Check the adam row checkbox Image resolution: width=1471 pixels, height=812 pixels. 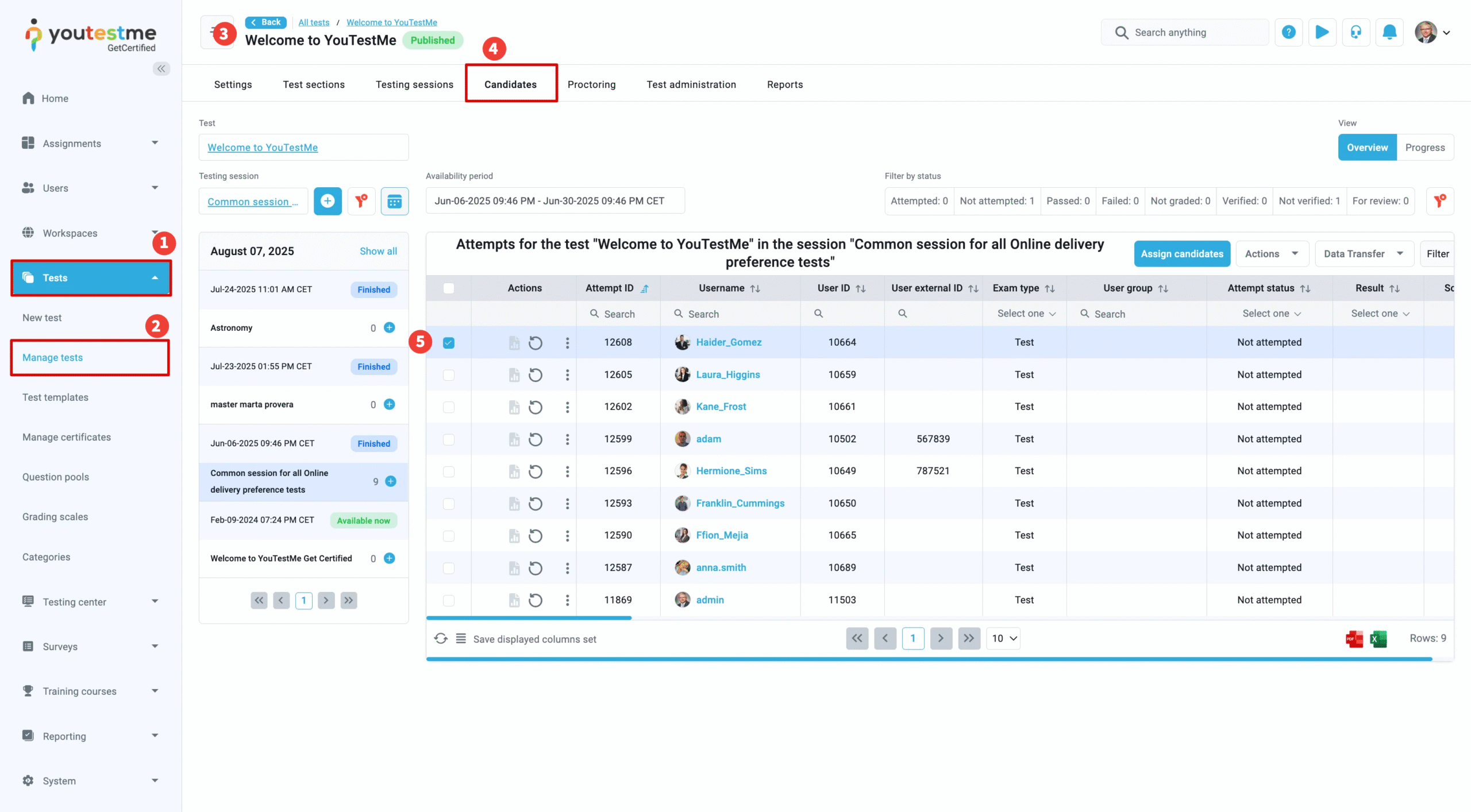click(x=449, y=439)
